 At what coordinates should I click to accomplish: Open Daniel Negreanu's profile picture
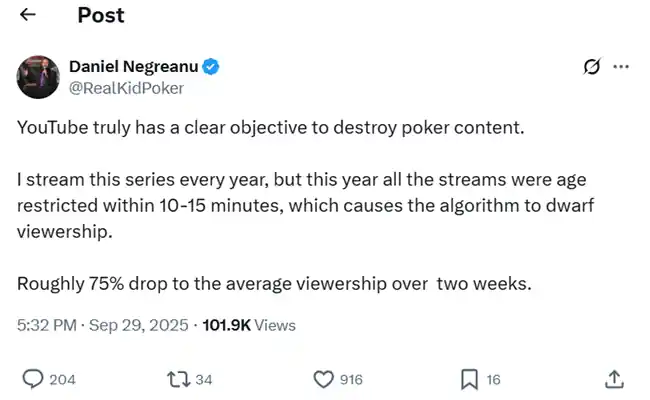37,76
